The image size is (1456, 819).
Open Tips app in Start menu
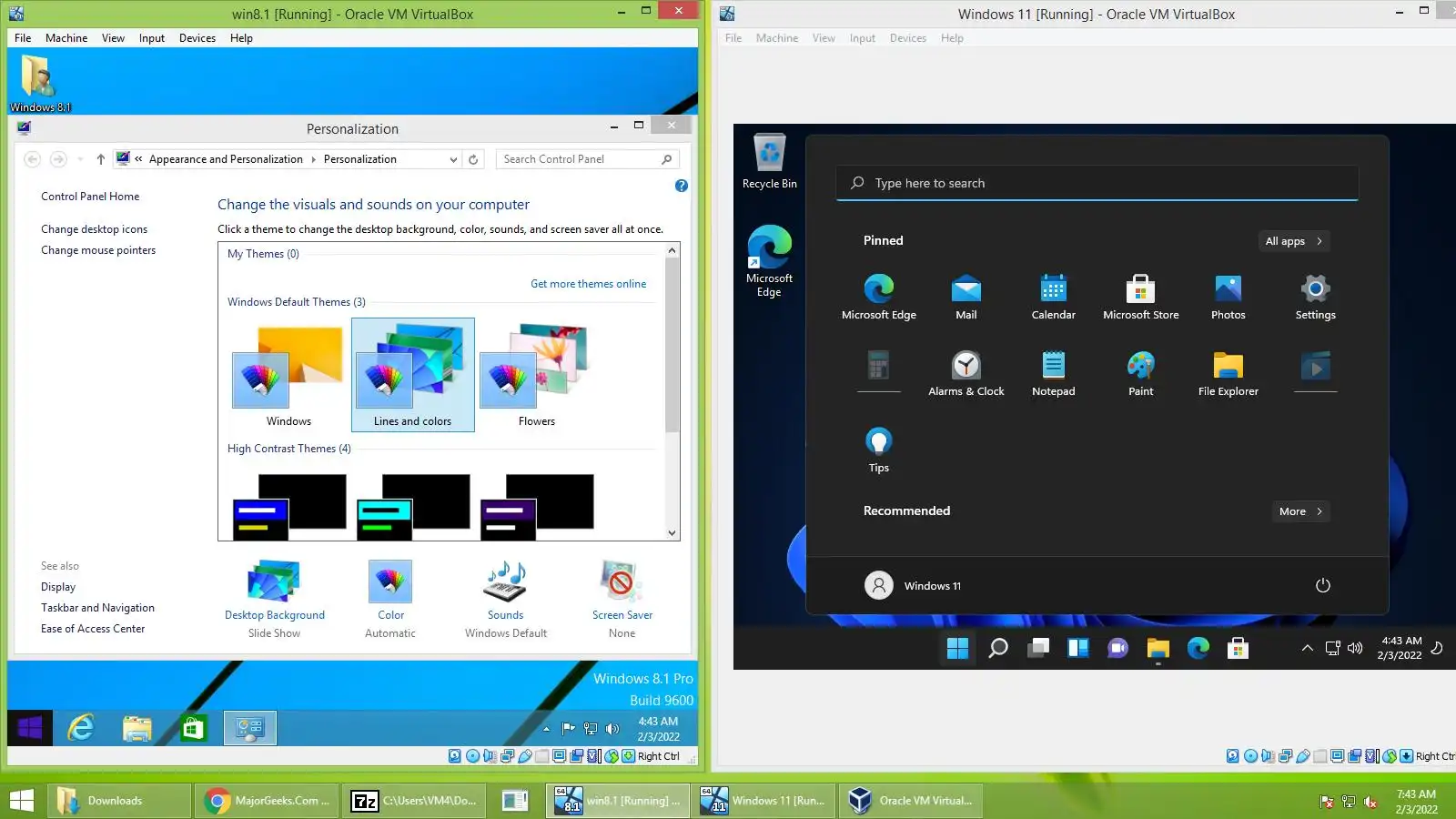(878, 450)
